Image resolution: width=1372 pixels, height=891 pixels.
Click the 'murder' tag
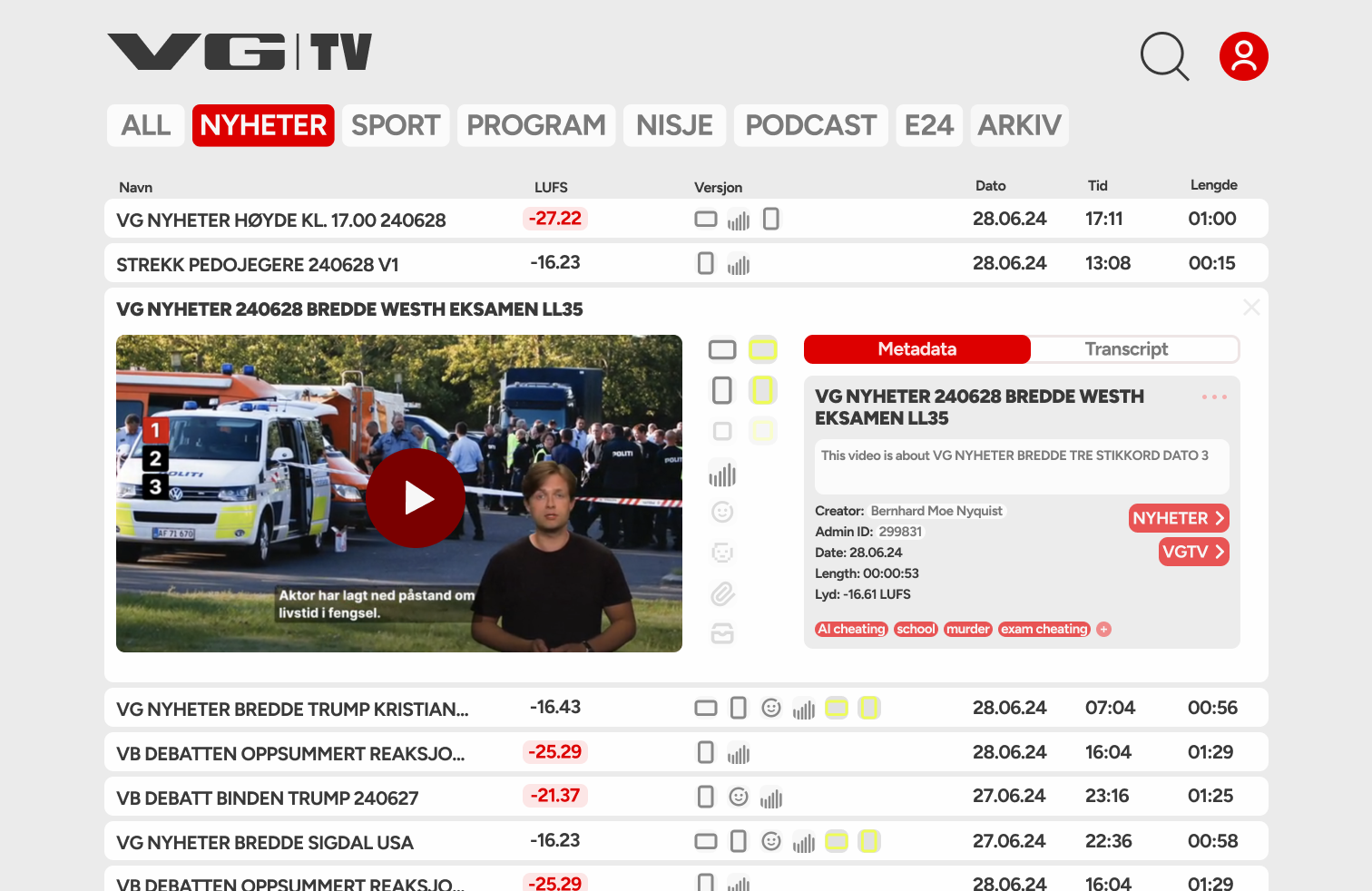[968, 629]
